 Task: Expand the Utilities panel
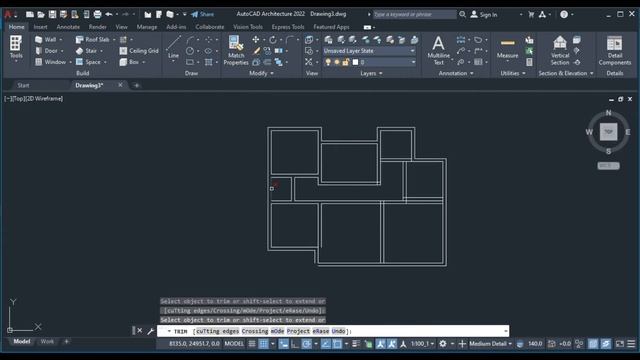(513, 73)
